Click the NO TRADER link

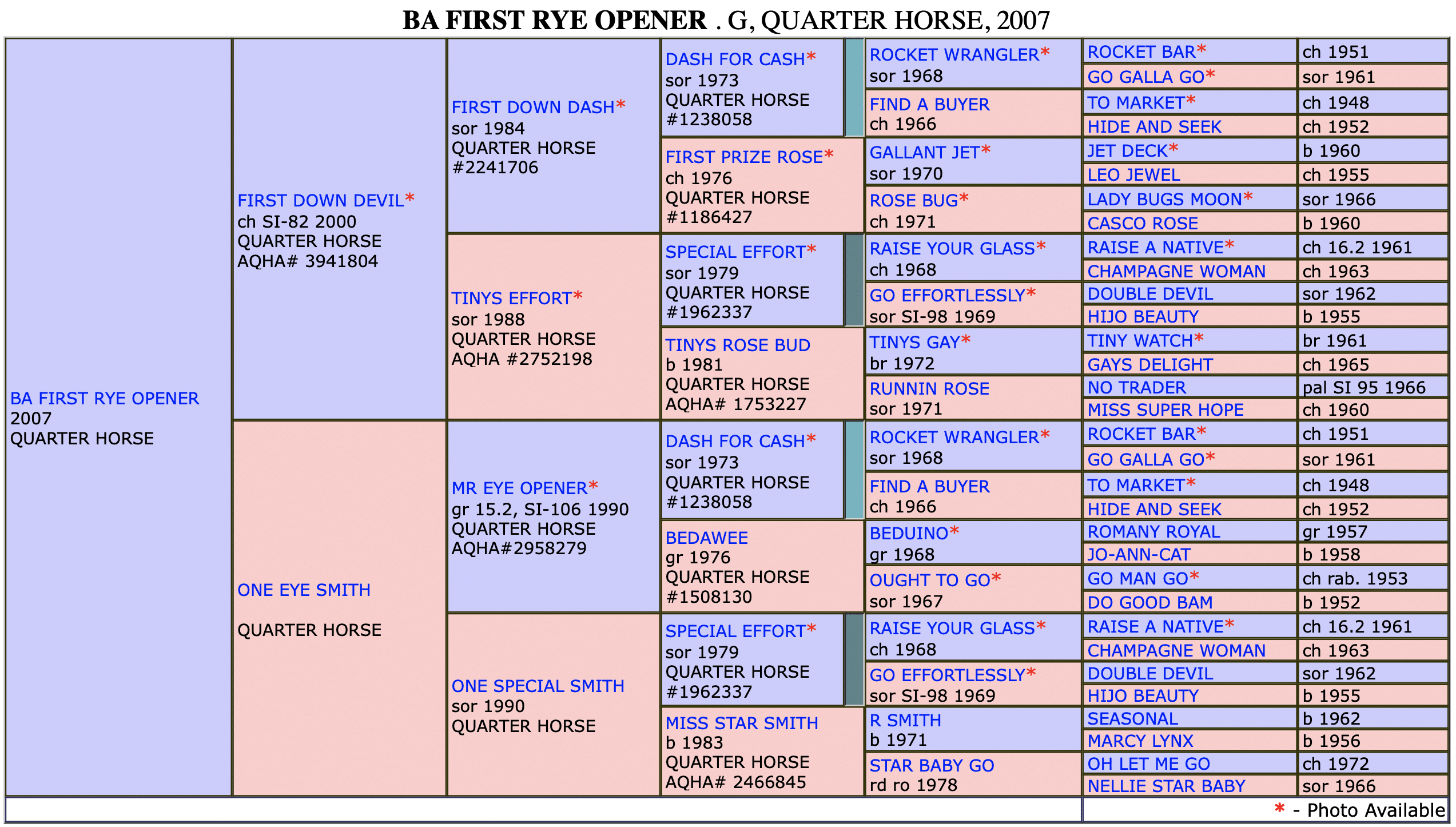pos(1136,387)
